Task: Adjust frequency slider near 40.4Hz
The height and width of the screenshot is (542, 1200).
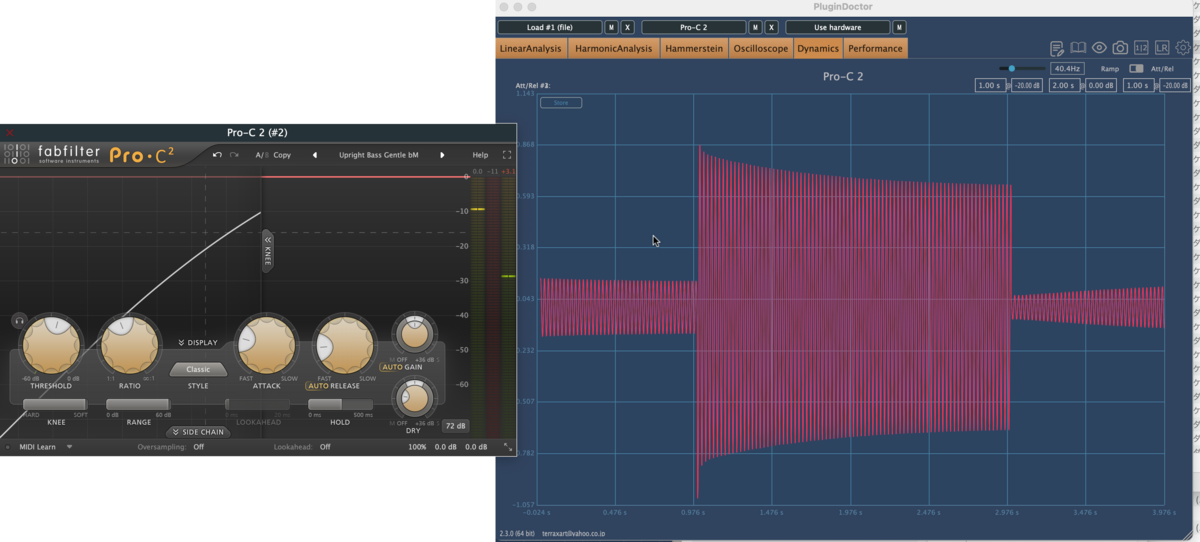Action: 1020,69
